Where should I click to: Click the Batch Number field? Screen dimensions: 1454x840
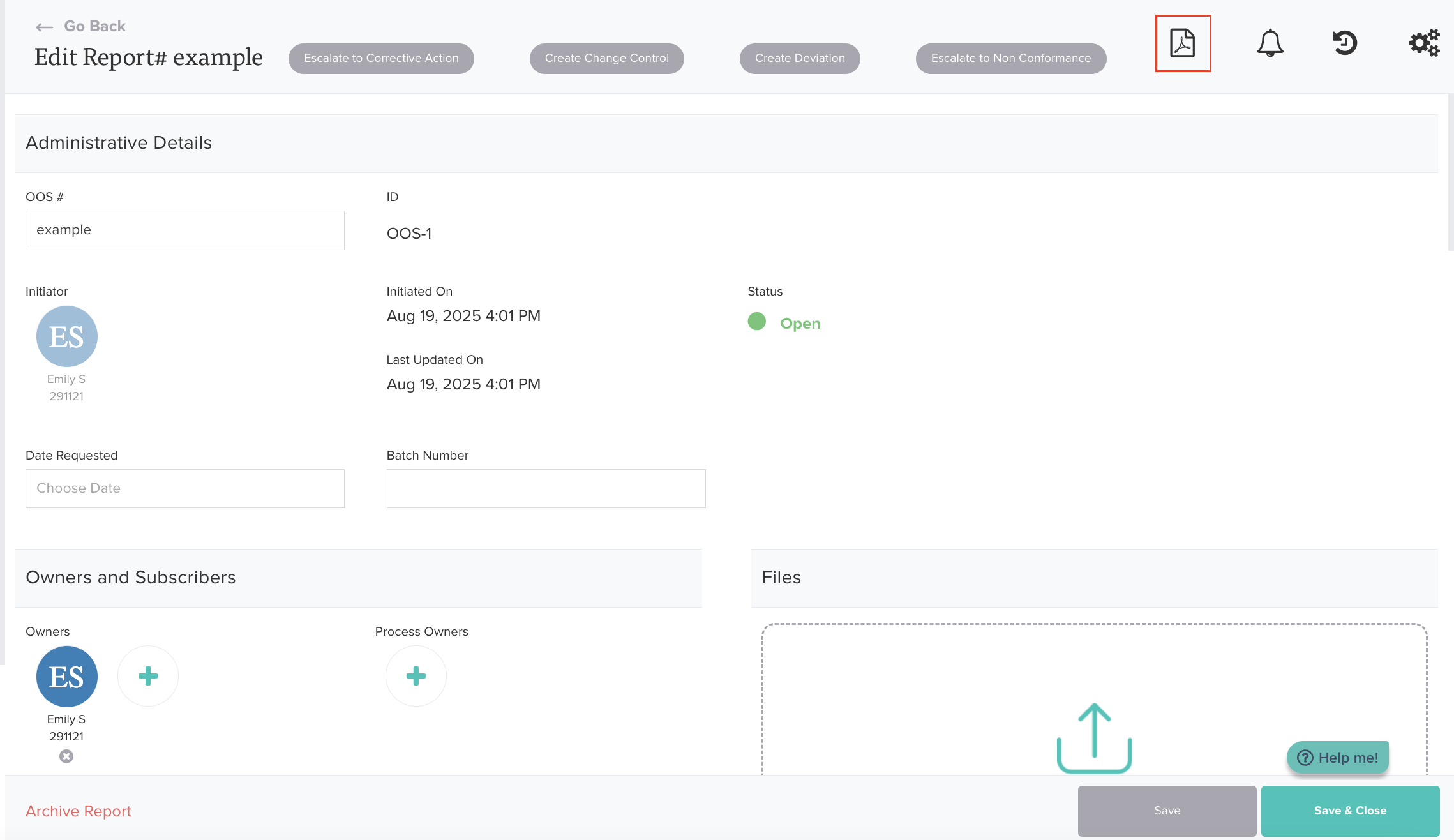coord(546,488)
